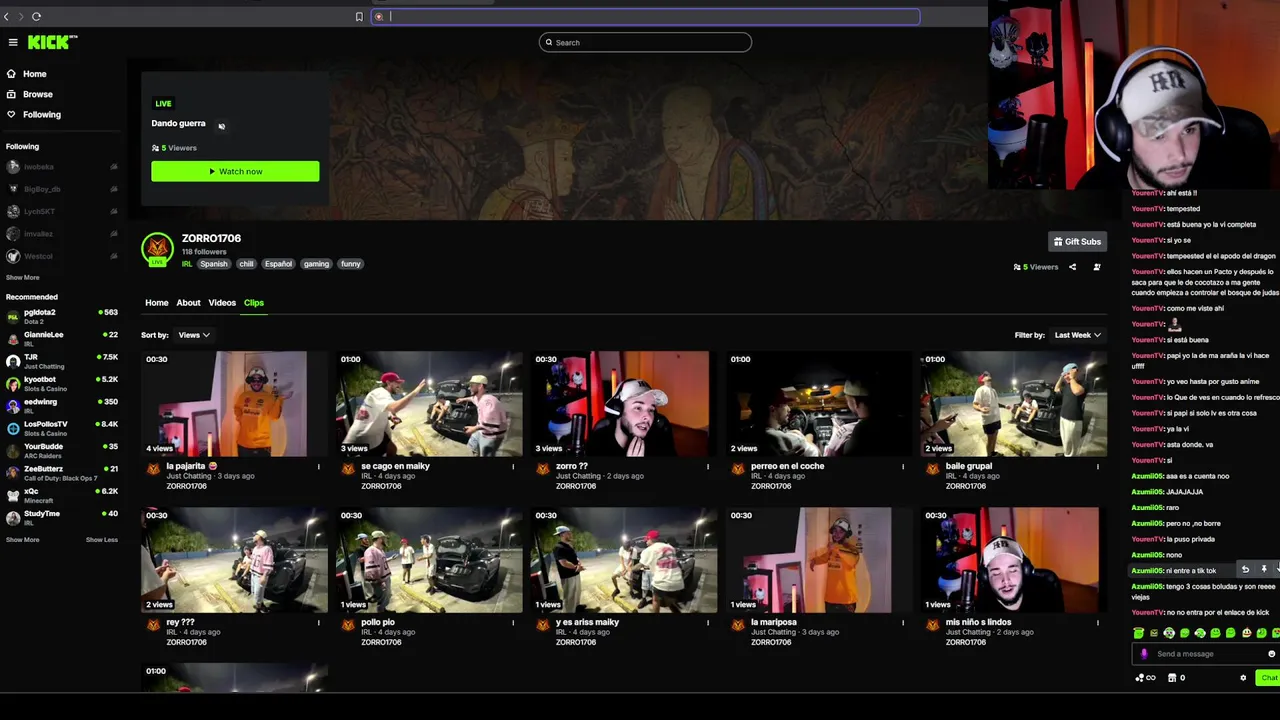Select the funny tag
Image resolution: width=1280 pixels, height=720 pixels.
350,264
